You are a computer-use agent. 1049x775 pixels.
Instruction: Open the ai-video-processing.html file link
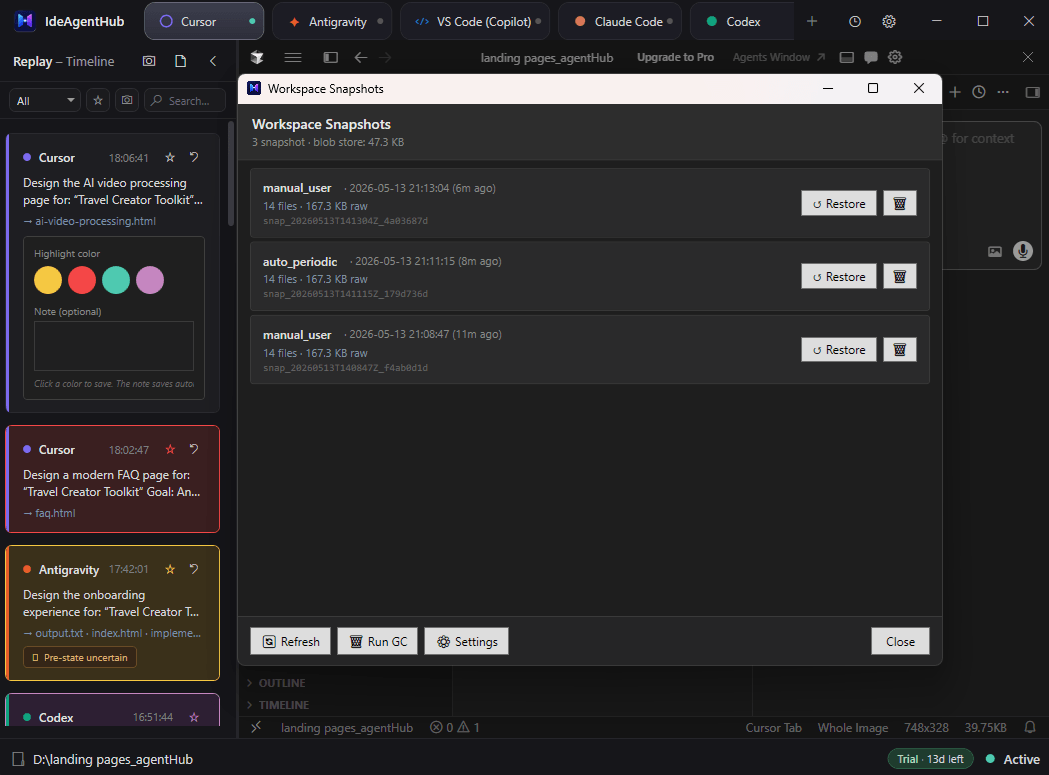[96, 221]
